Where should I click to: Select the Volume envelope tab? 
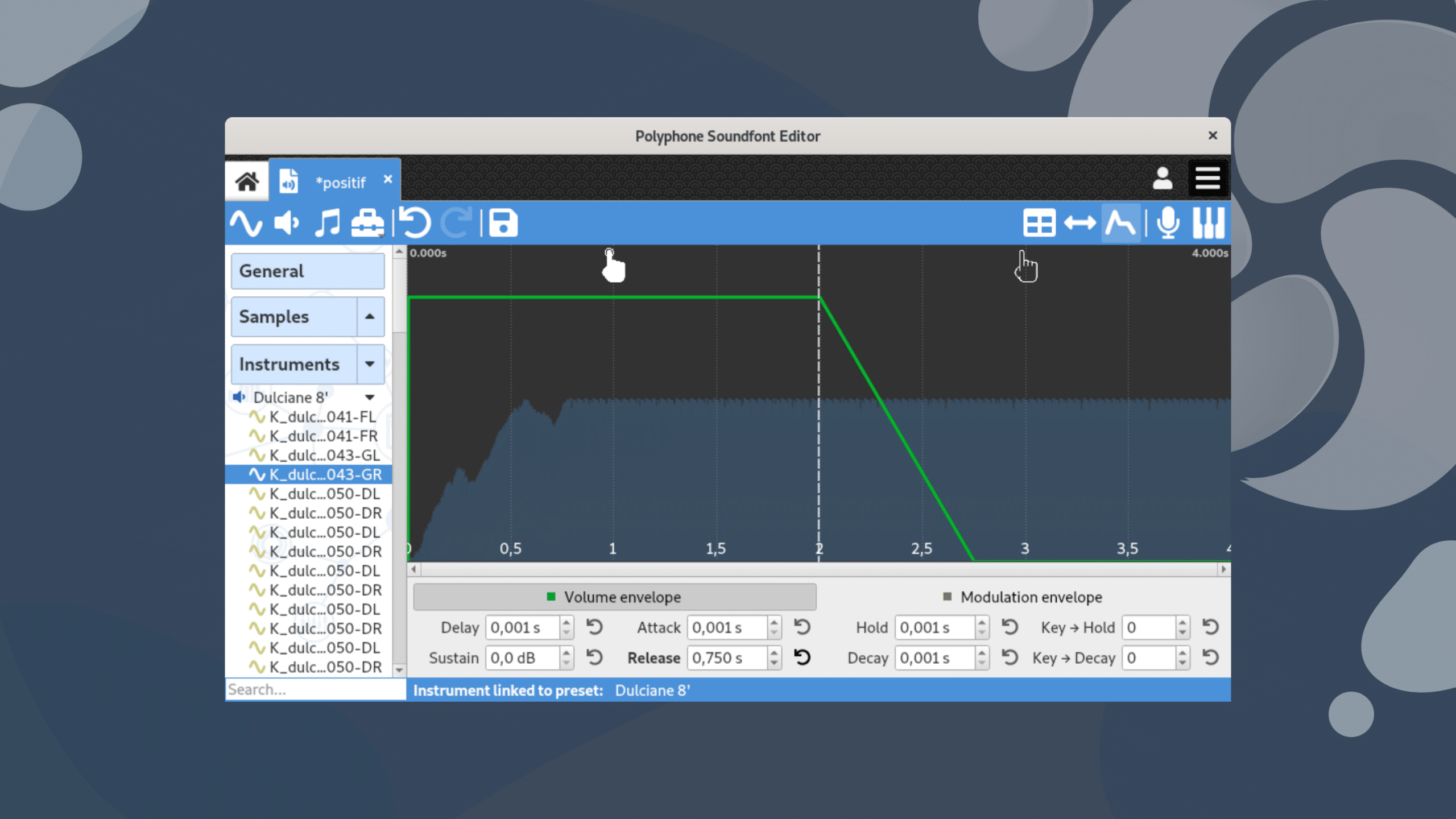[x=615, y=597]
